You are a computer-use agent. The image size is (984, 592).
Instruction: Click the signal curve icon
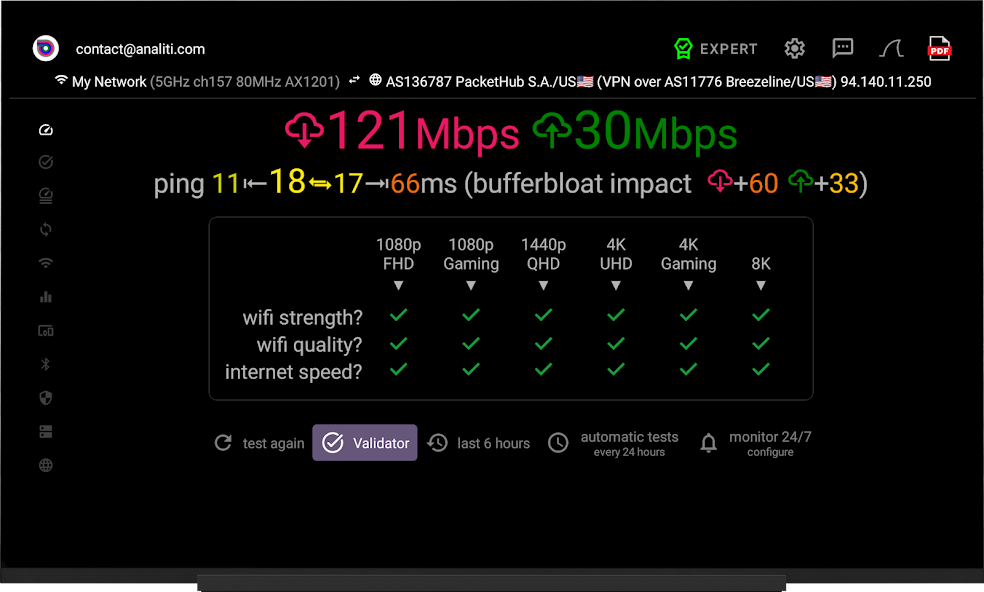(x=891, y=48)
